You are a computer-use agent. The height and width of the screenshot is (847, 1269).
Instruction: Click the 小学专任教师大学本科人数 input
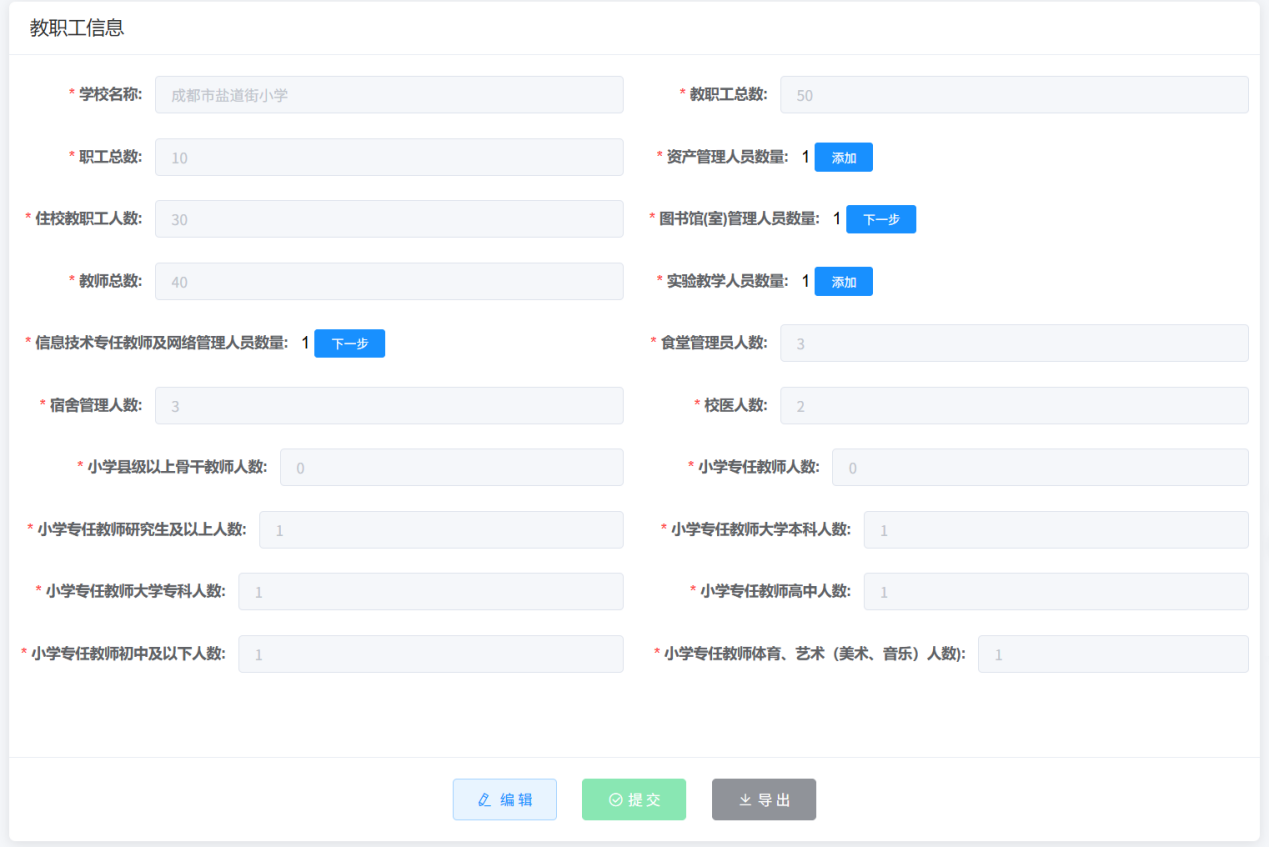click(1055, 530)
